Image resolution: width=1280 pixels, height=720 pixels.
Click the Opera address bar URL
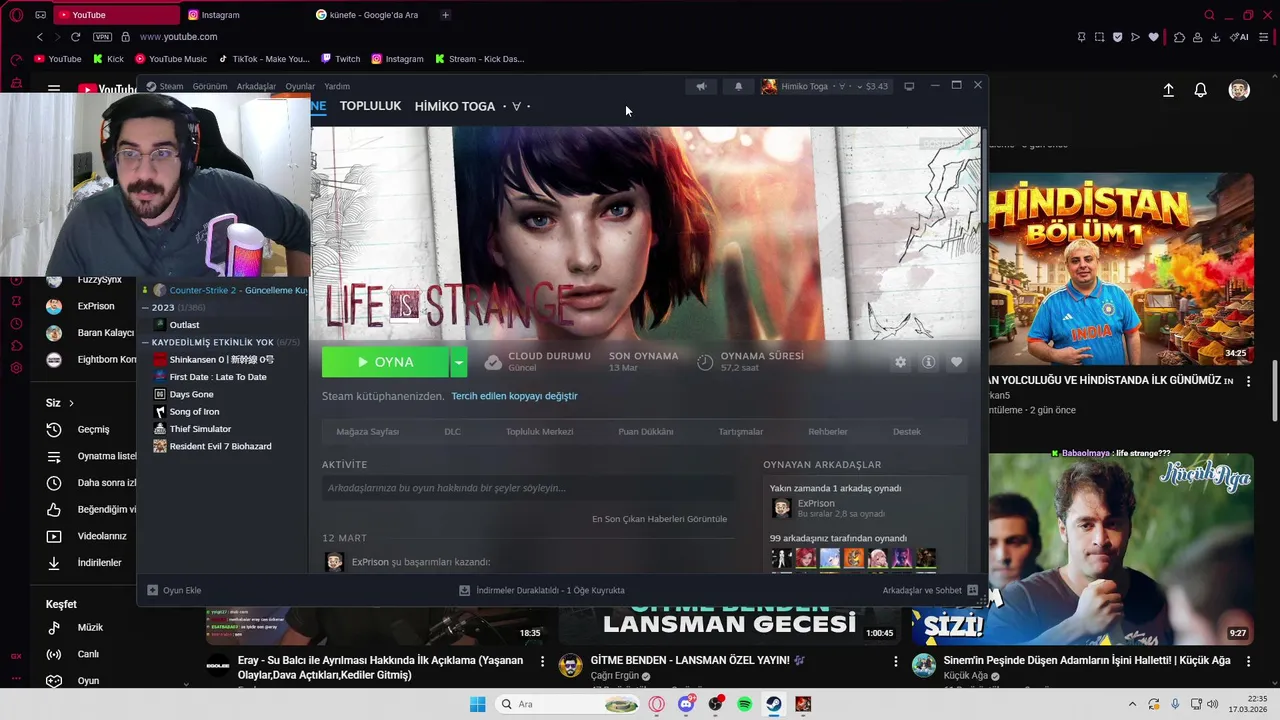178,37
